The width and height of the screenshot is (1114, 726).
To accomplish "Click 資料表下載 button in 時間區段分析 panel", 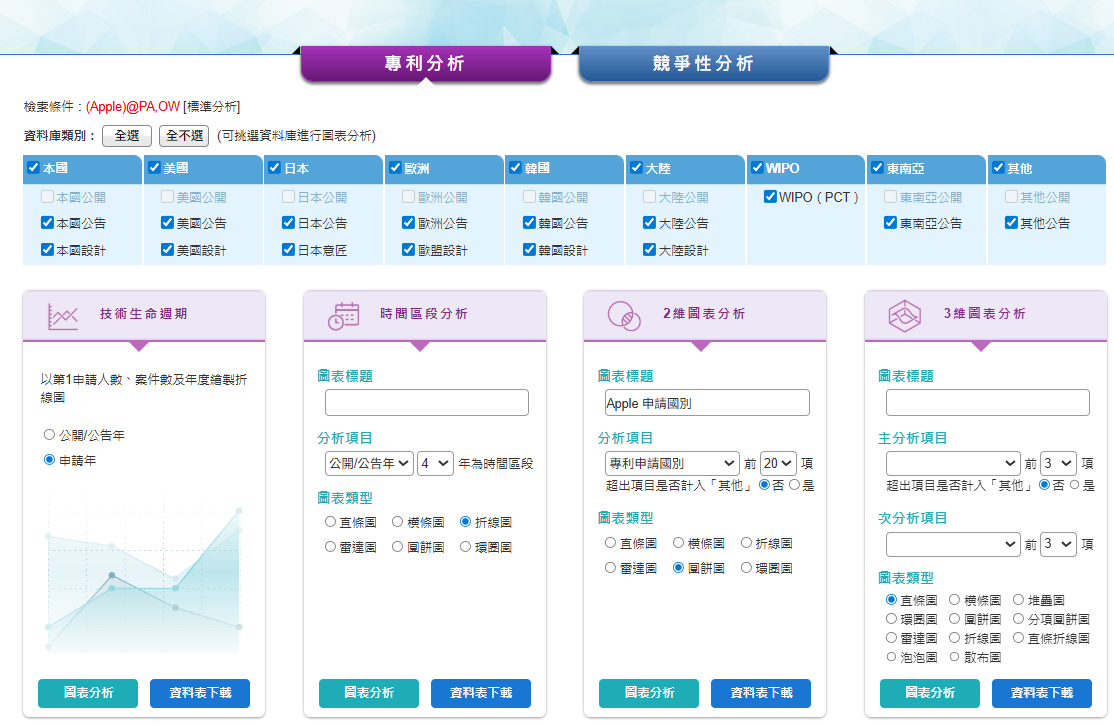I will (x=481, y=693).
